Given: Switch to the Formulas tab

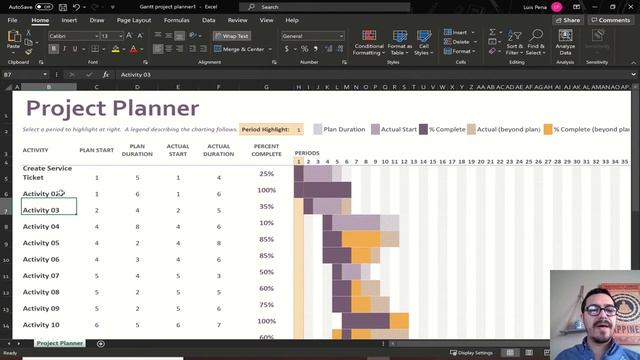Looking at the screenshot, I should coord(177,20).
